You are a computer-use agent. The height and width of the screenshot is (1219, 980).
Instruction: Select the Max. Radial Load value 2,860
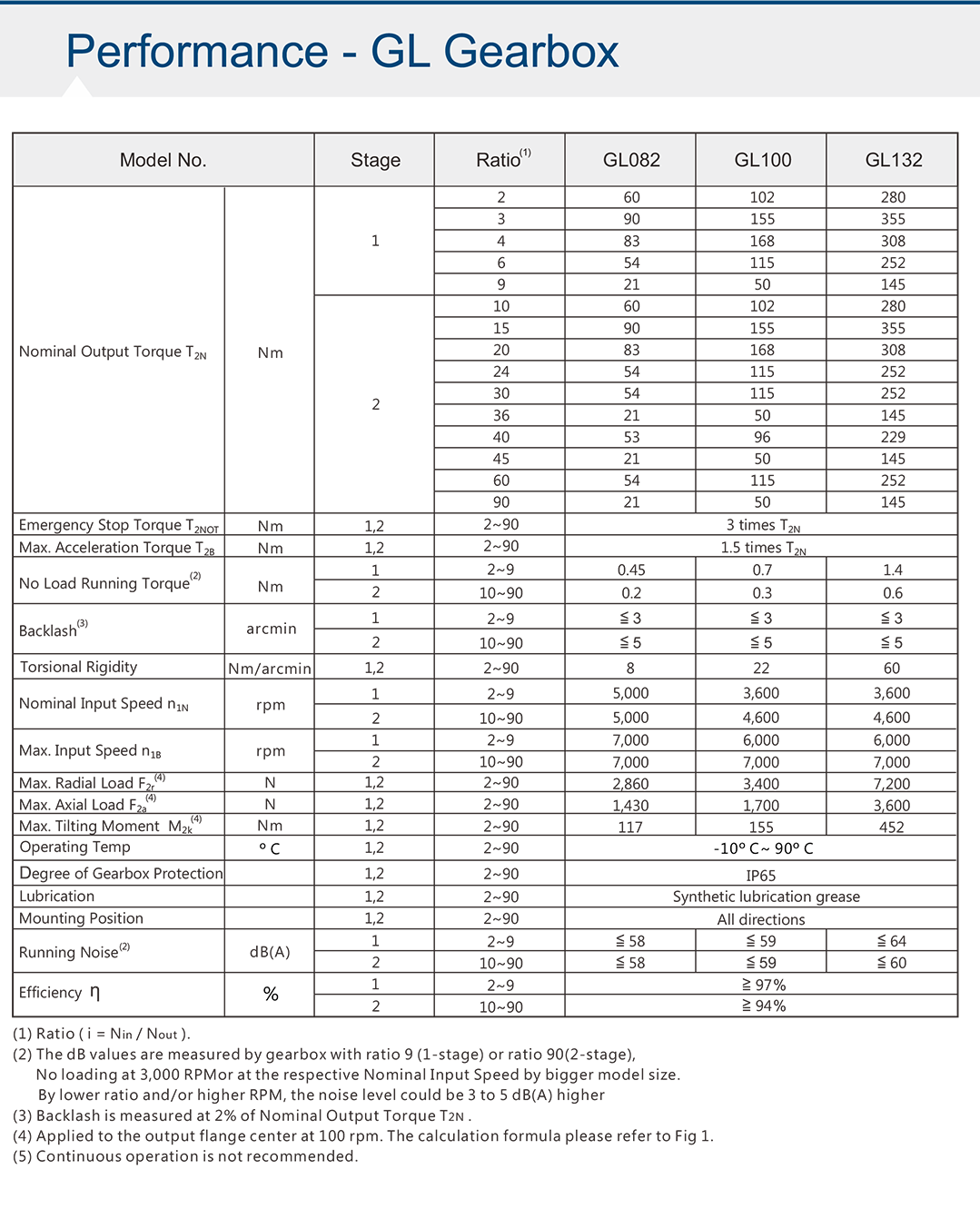pyautogui.click(x=630, y=782)
